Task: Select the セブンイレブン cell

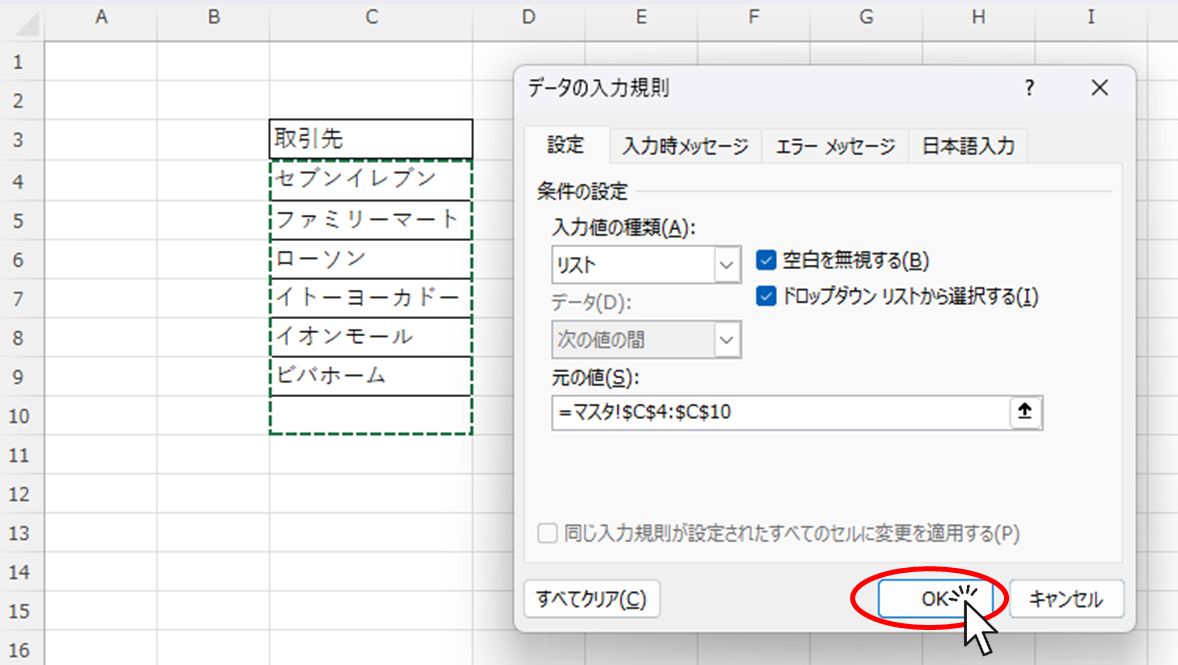Action: point(371,180)
